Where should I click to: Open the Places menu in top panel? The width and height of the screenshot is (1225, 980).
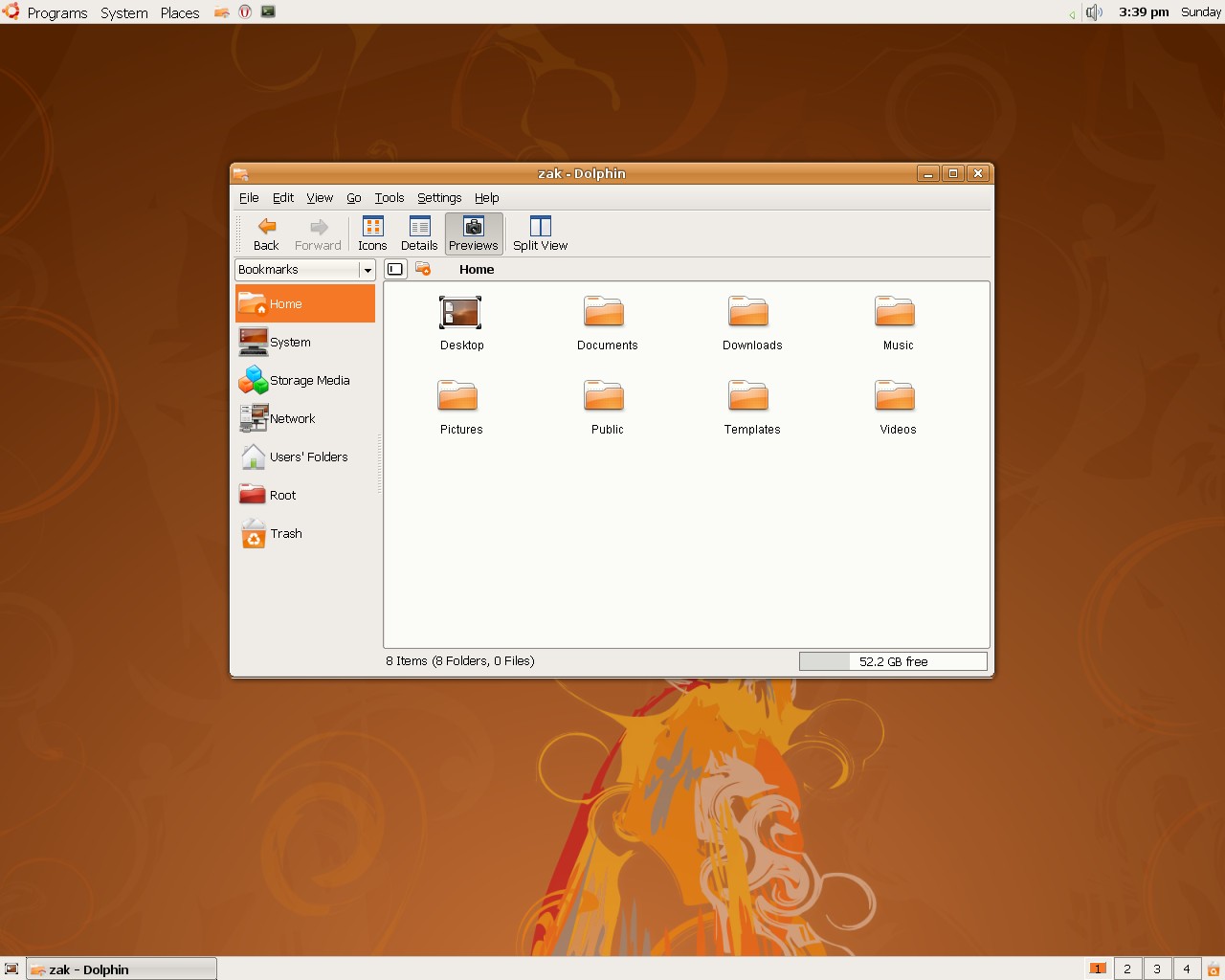click(x=180, y=12)
